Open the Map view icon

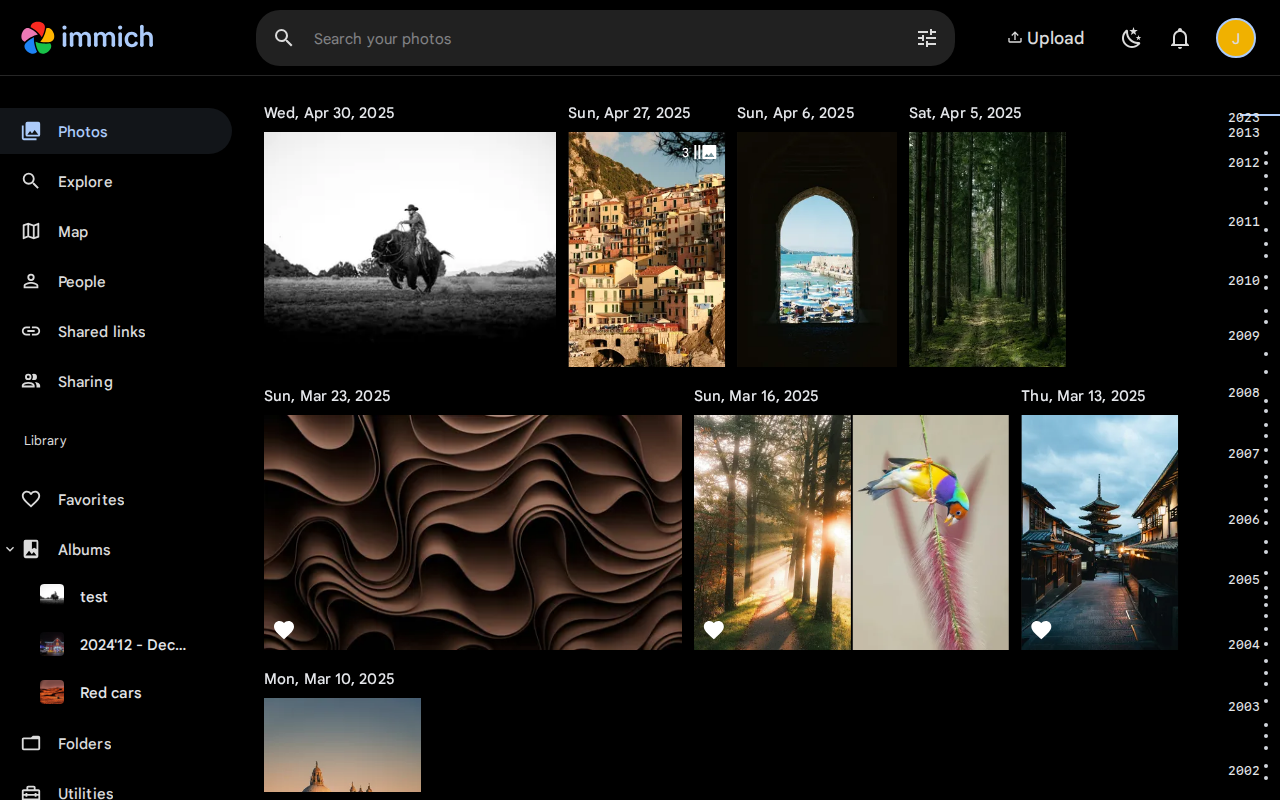30,231
